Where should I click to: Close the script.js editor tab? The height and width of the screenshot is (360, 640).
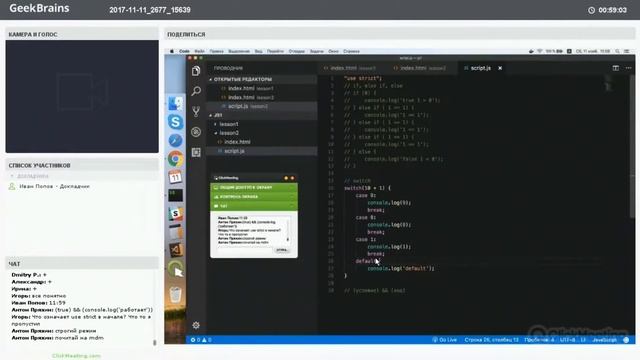[x=500, y=68]
